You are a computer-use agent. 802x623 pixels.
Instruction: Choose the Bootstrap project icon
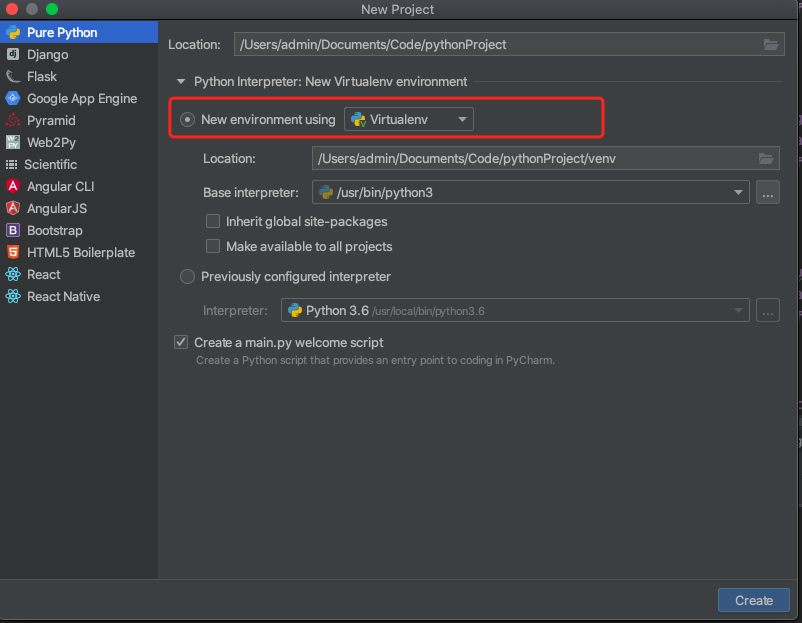(x=13, y=231)
